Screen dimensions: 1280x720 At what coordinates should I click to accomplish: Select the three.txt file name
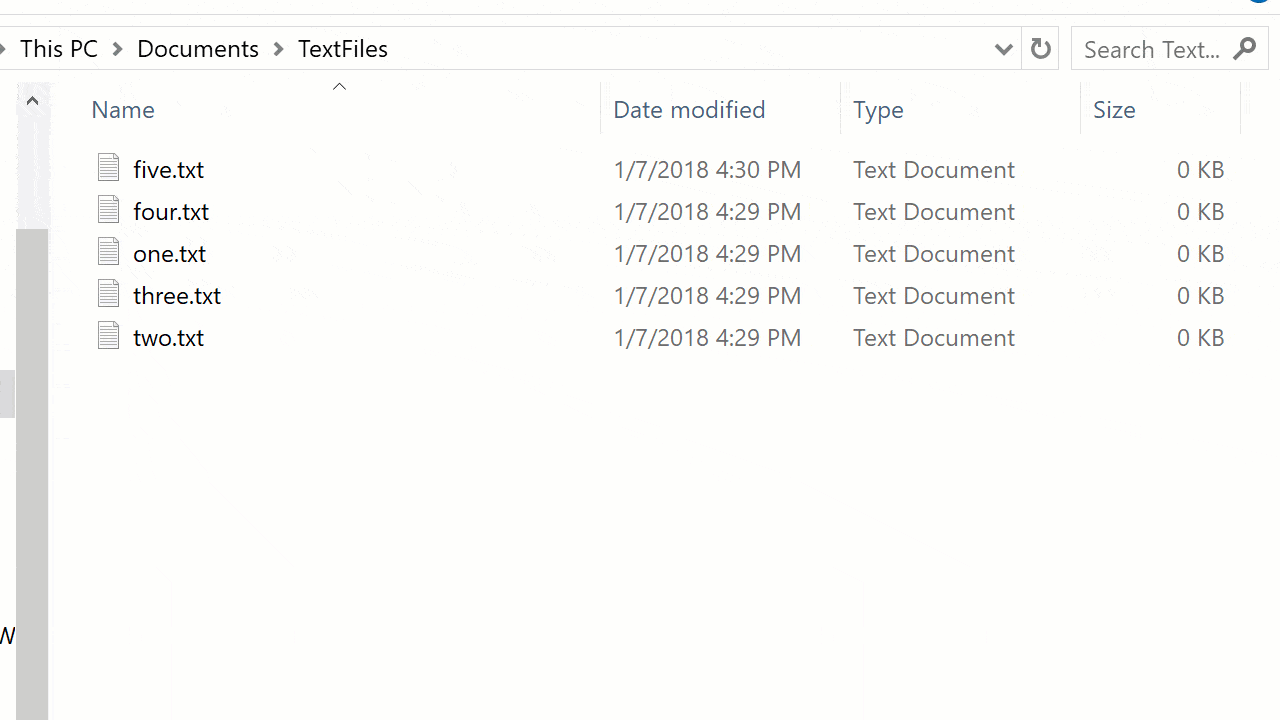coord(177,296)
